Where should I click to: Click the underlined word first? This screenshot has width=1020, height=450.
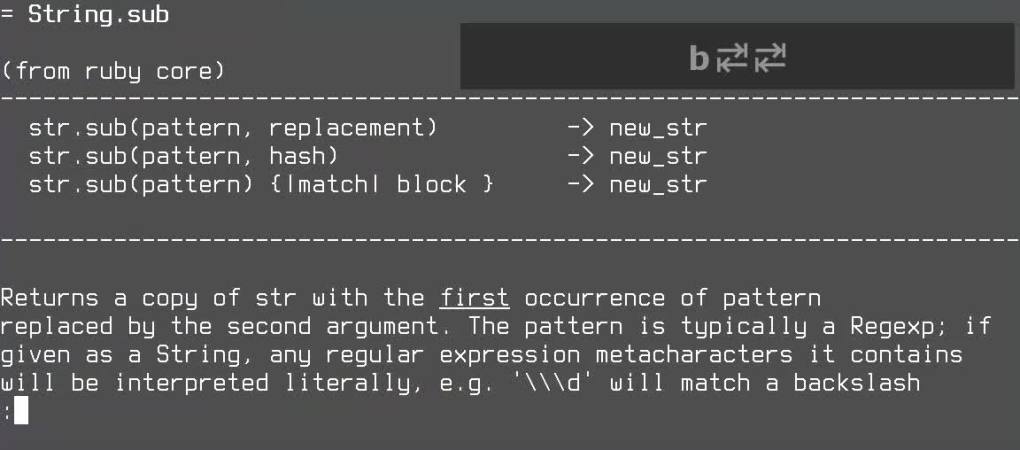474,298
